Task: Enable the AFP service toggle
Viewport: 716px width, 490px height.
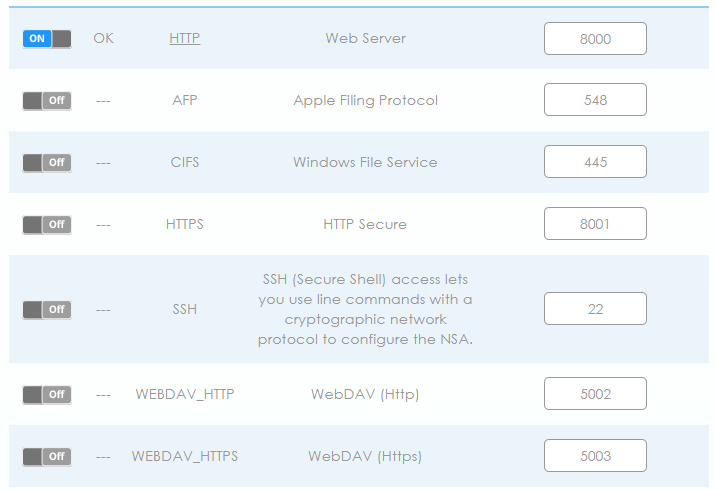Action: [x=47, y=100]
